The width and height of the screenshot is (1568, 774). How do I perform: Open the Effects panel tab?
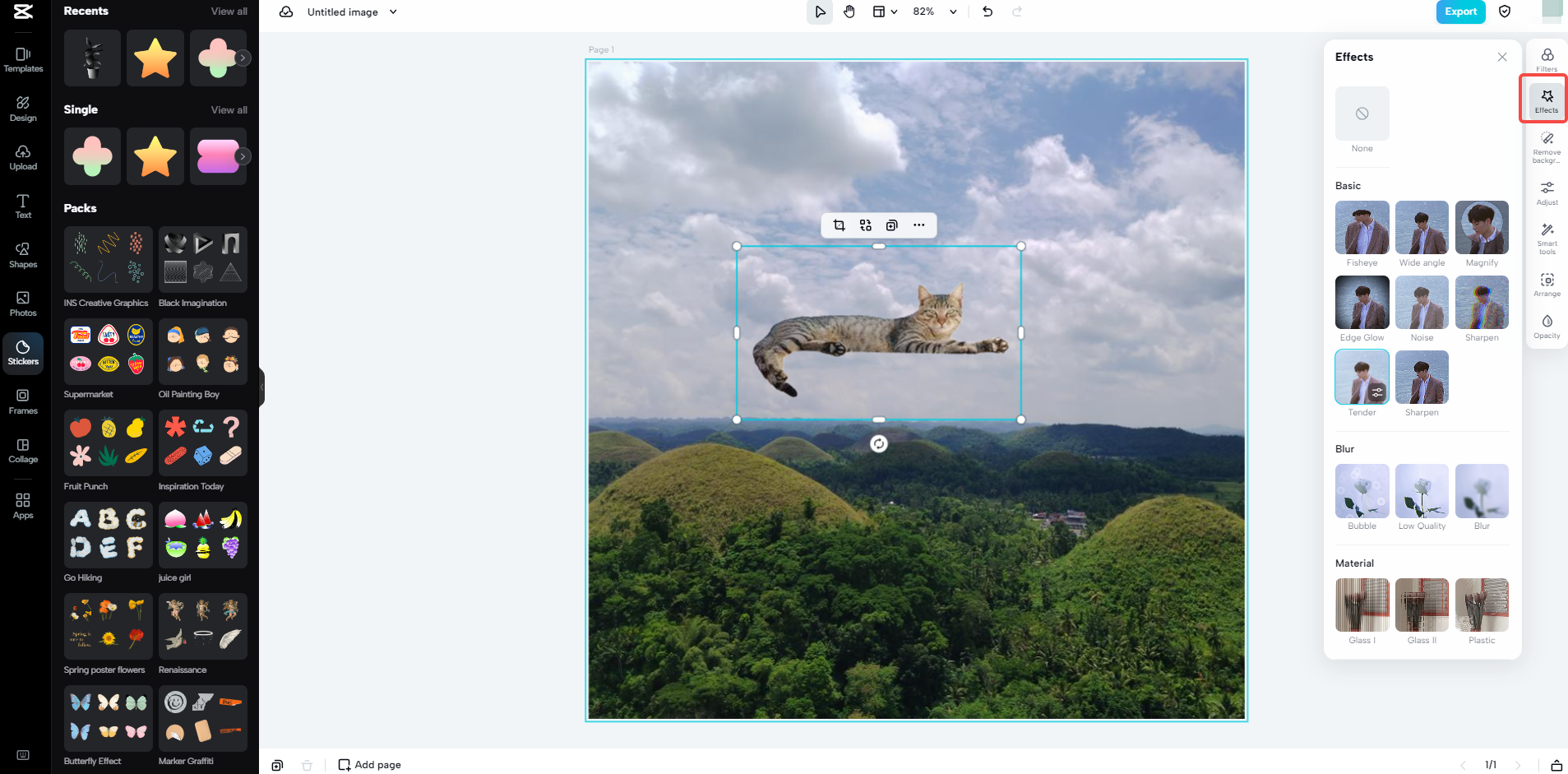tap(1547, 101)
